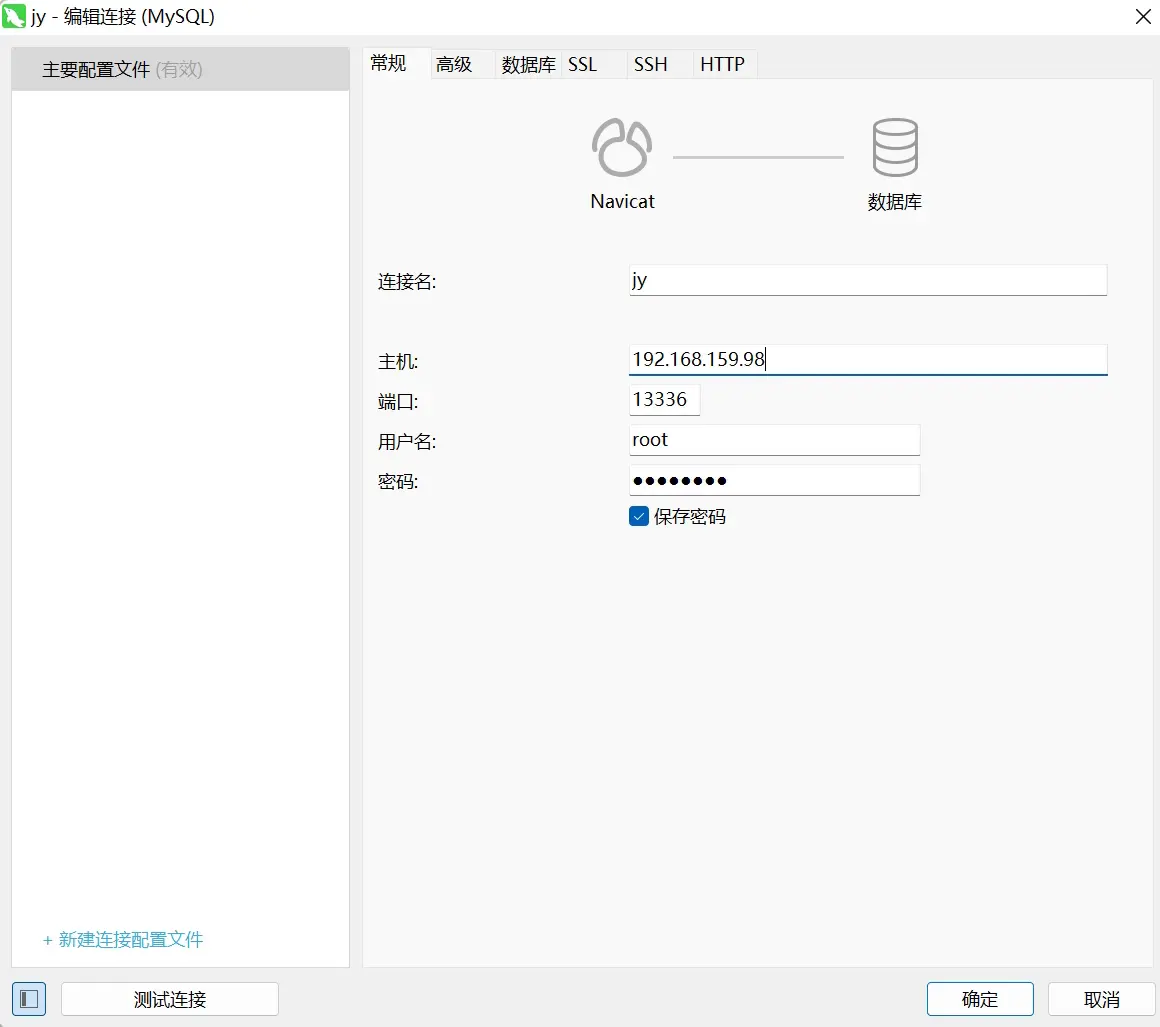Open the SSH tab
Screen dimensions: 1160x1027
(x=650, y=65)
